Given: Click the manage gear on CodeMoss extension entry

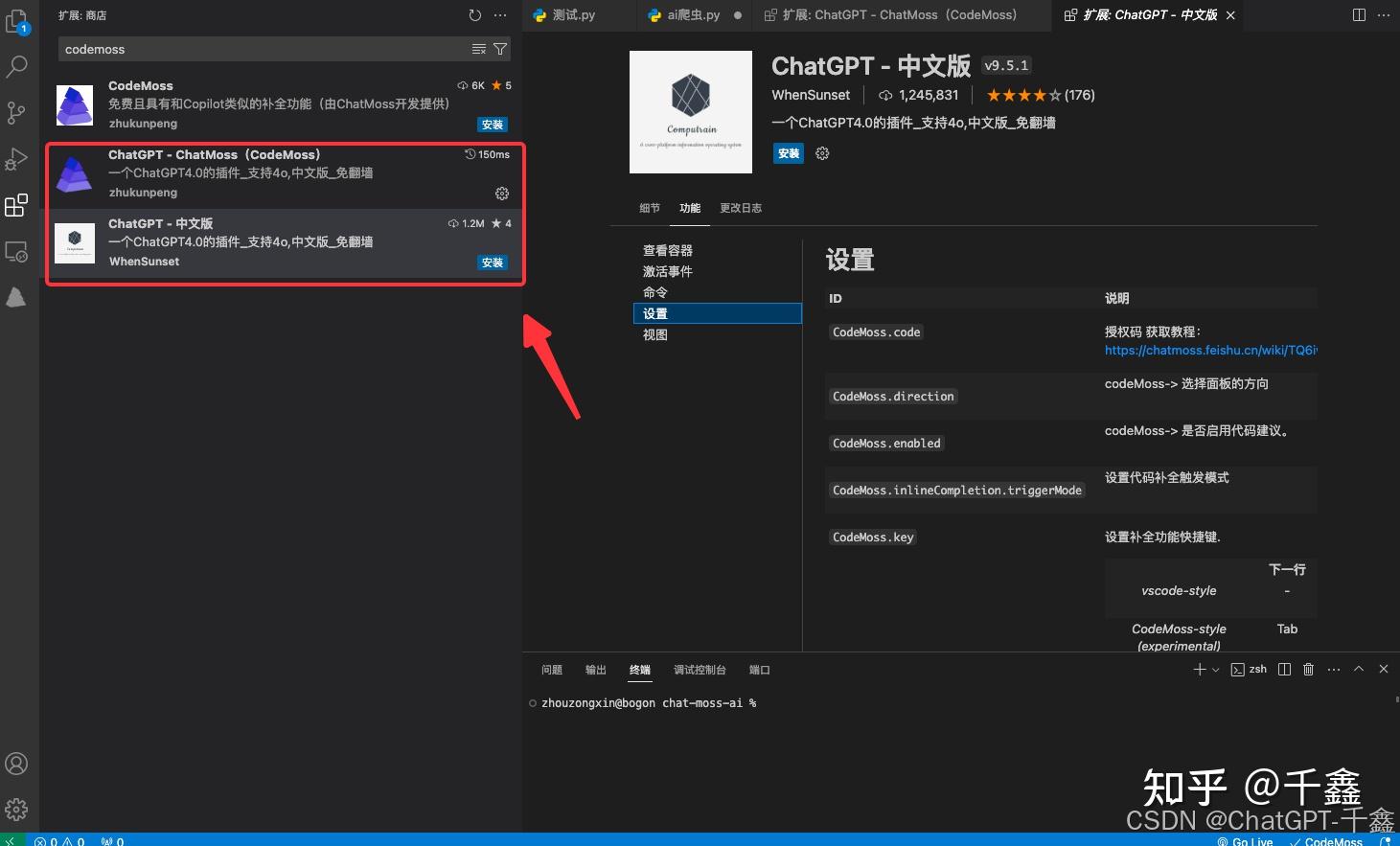Looking at the screenshot, I should pos(501,193).
